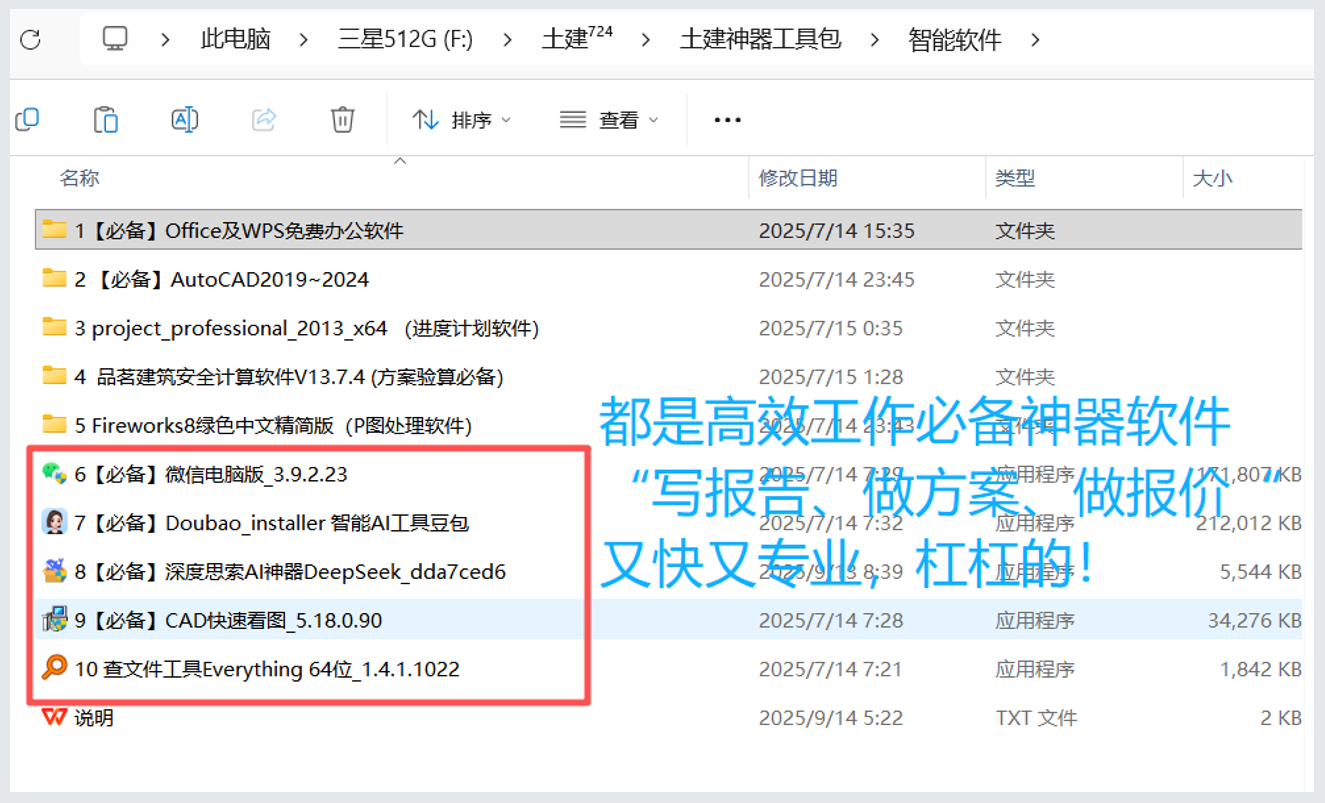
Task: Select name 10 查文件工具Everything 64位_1.4.1.1022
Action: (x=267, y=669)
